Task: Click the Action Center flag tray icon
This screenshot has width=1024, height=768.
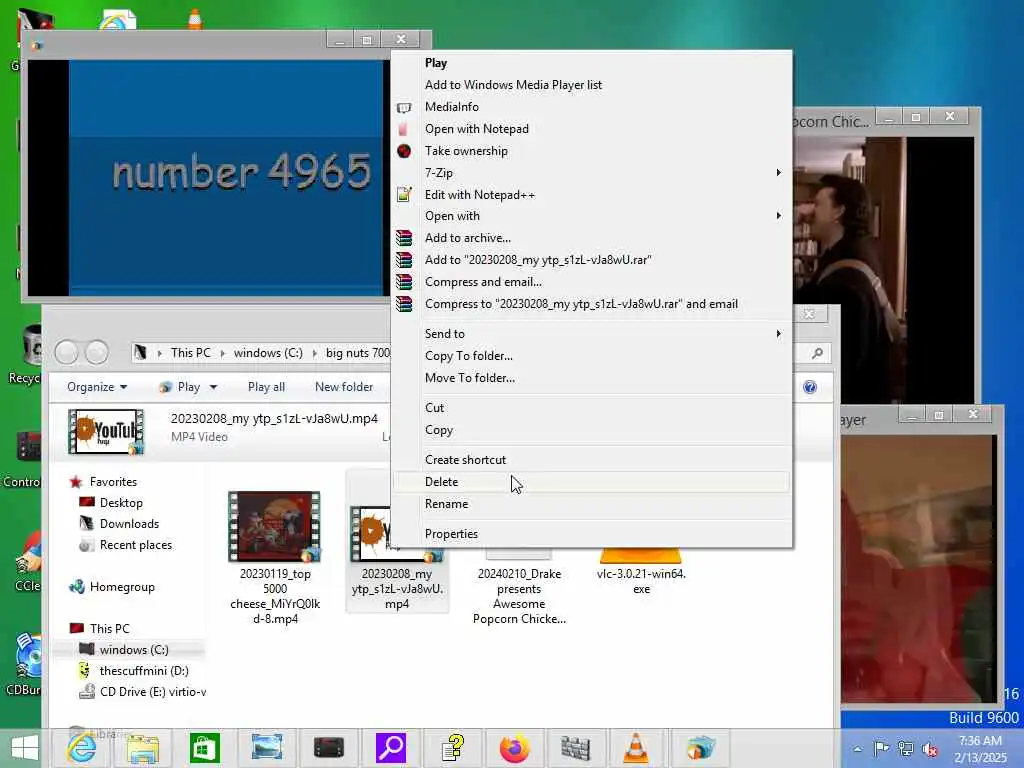Action: [x=881, y=749]
